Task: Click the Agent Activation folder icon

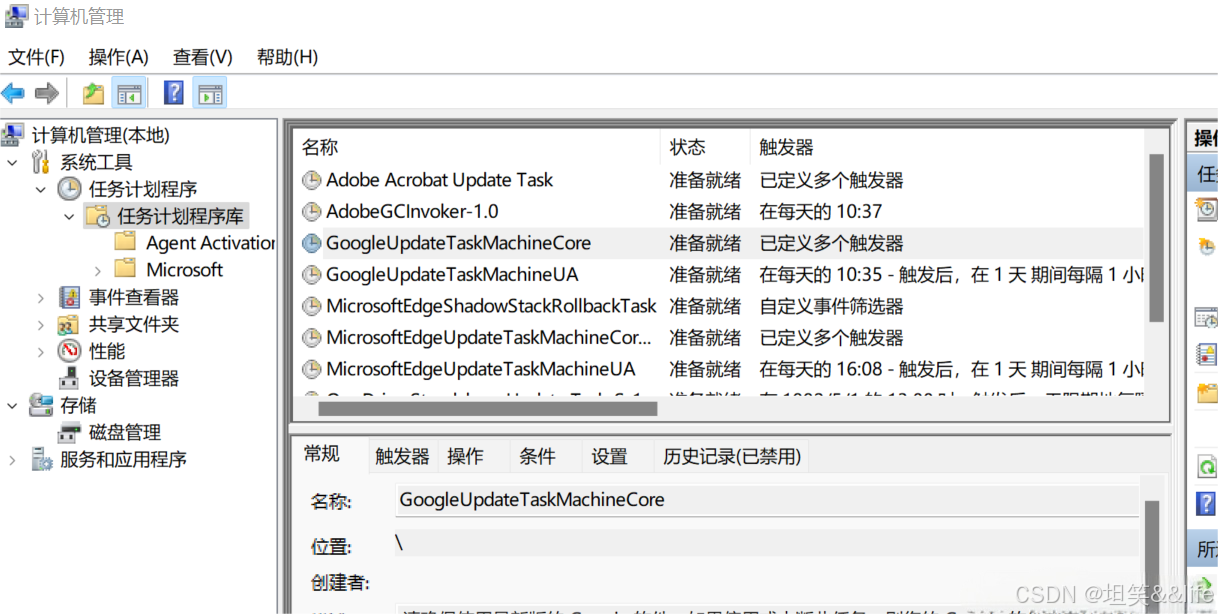Action: click(x=125, y=242)
